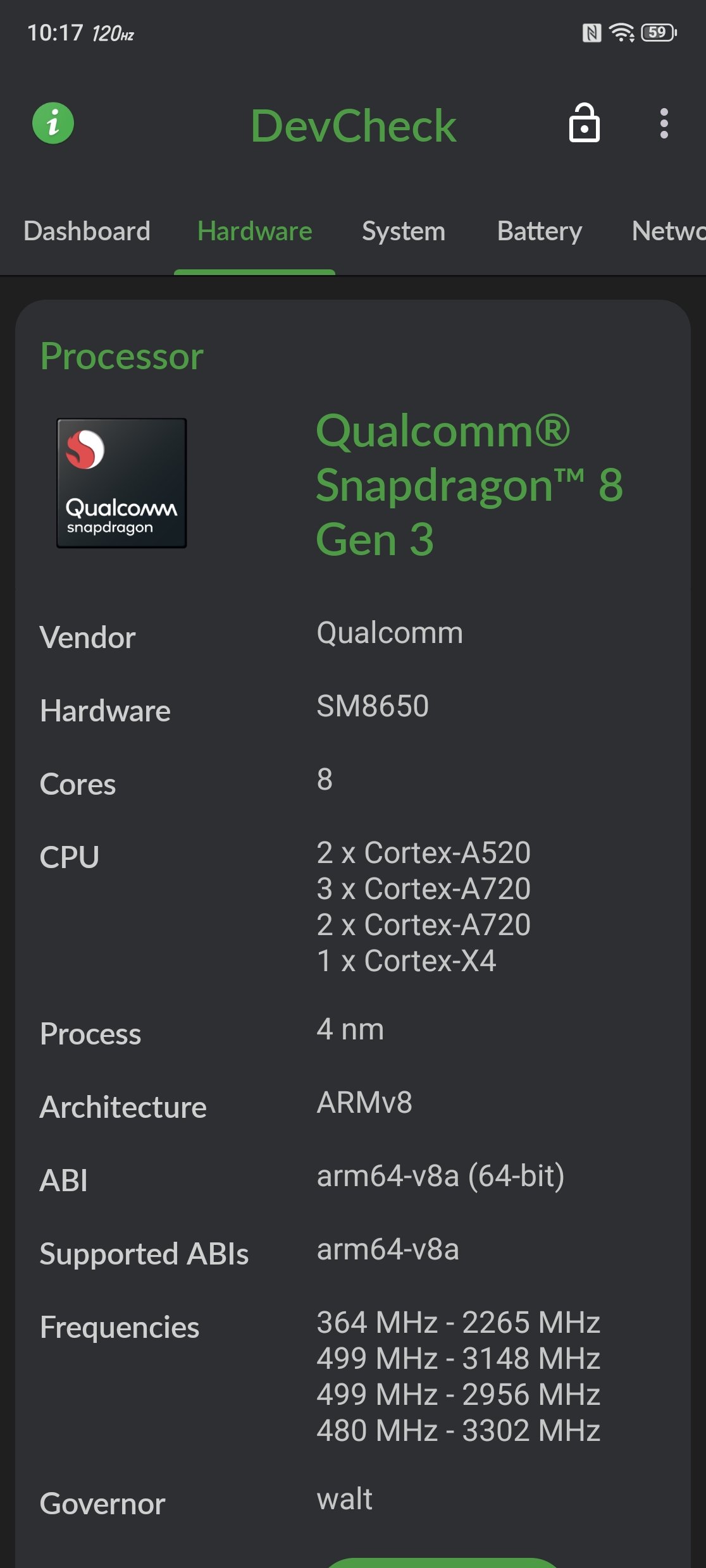Tap the Wi-Fi status icon
Viewport: 706px width, 1568px height.
621,33
